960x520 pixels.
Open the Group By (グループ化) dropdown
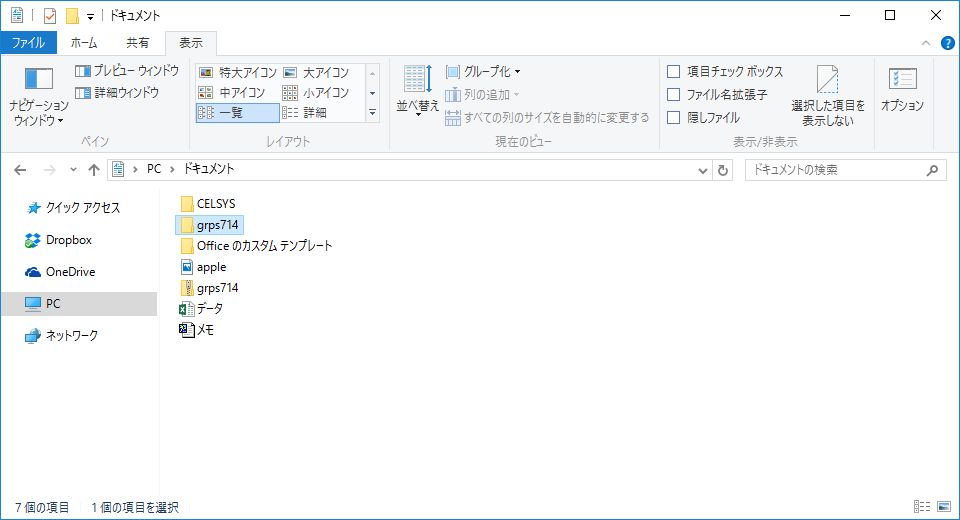tap(482, 72)
